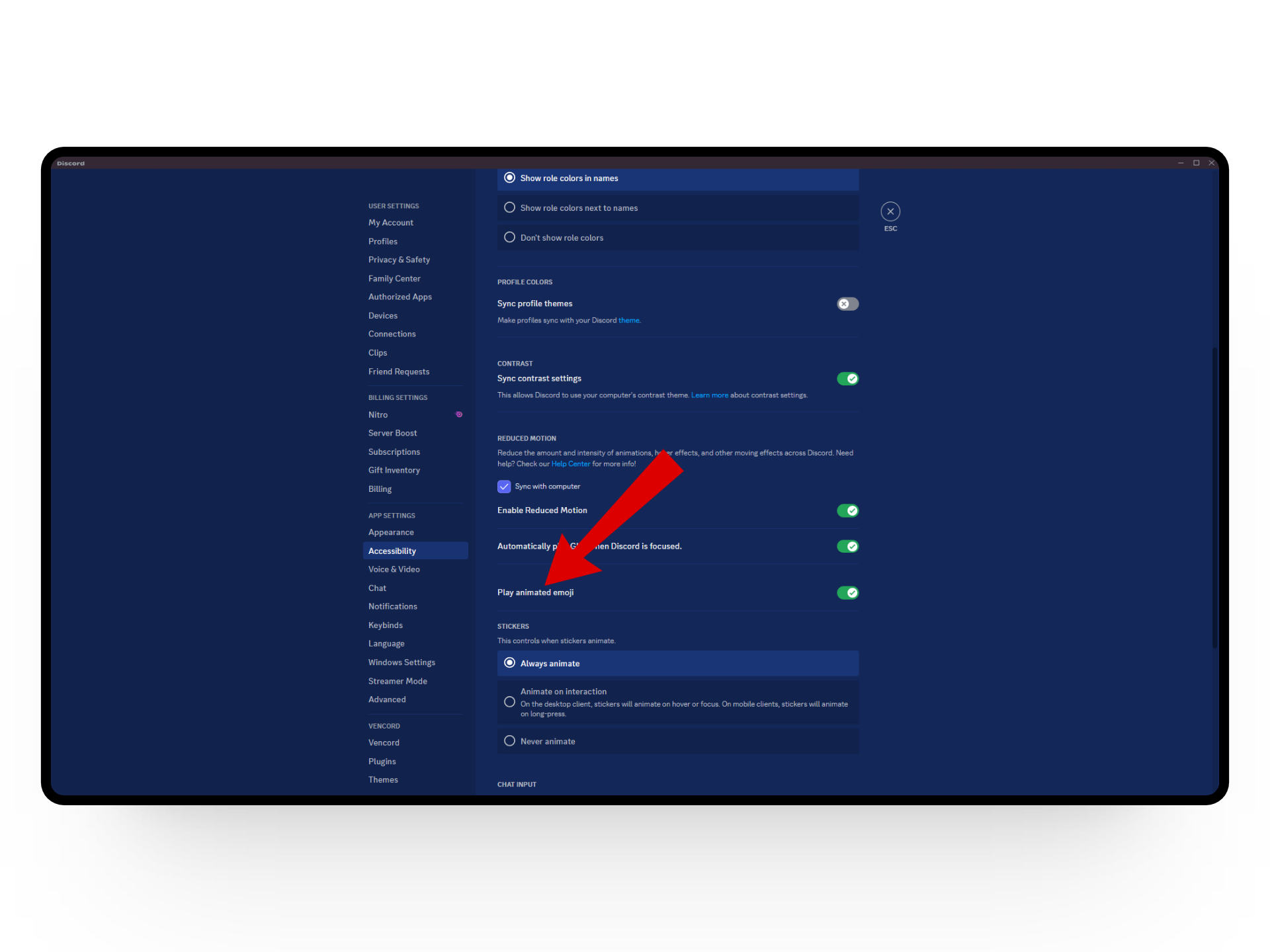
Task: Minimize the Discord window
Action: 1181,163
